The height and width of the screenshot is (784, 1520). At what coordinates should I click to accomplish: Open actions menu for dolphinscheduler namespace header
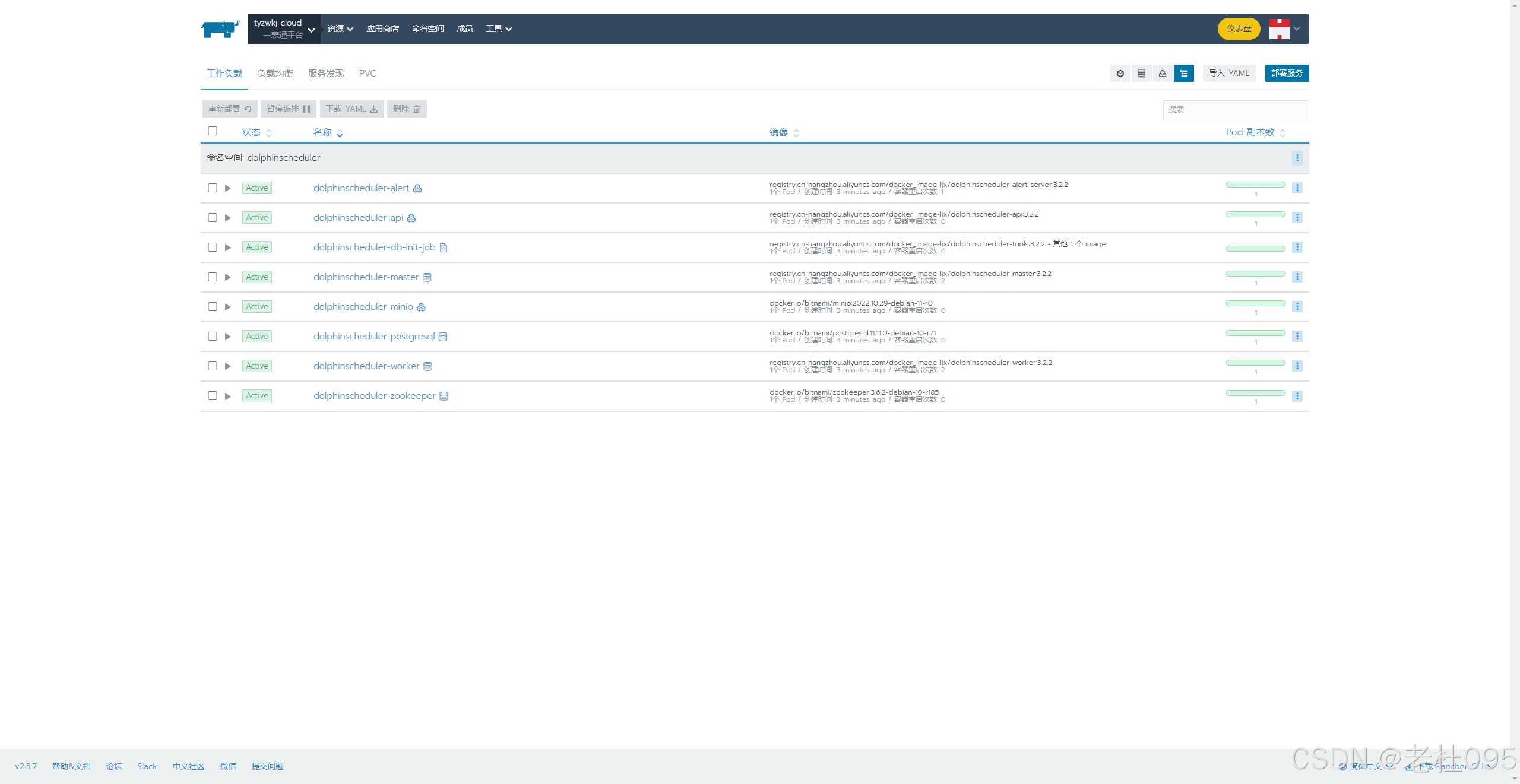coord(1297,158)
